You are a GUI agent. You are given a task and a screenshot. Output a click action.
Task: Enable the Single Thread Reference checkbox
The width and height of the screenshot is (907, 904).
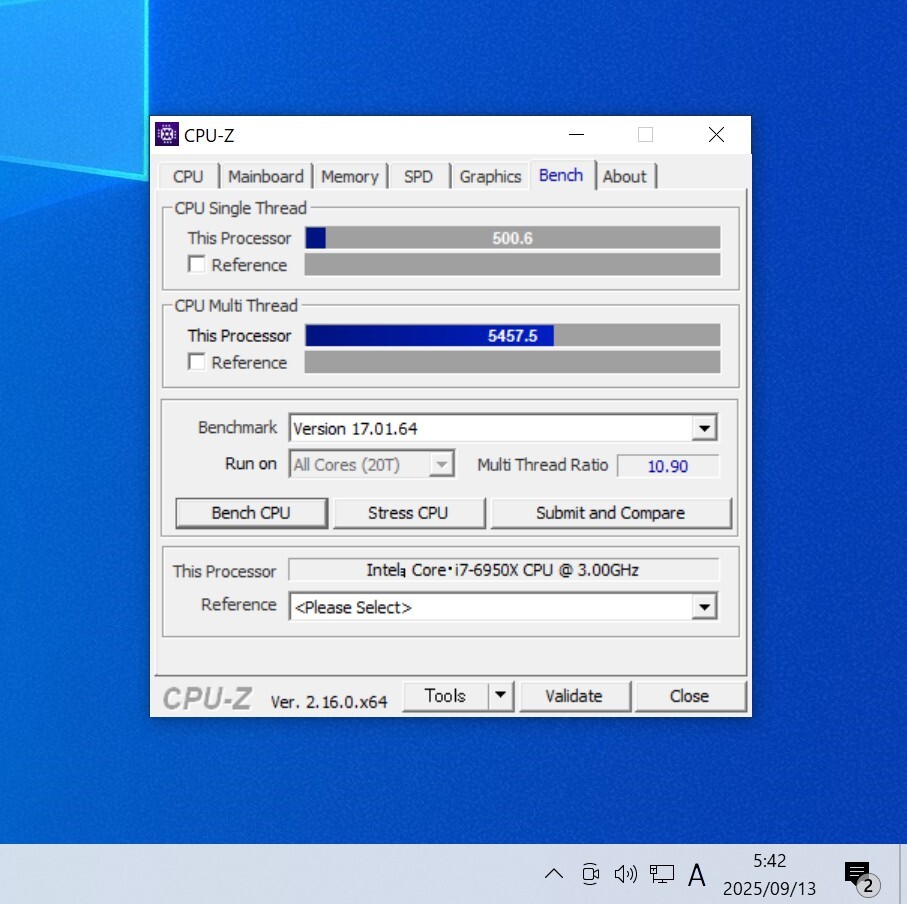coord(197,265)
